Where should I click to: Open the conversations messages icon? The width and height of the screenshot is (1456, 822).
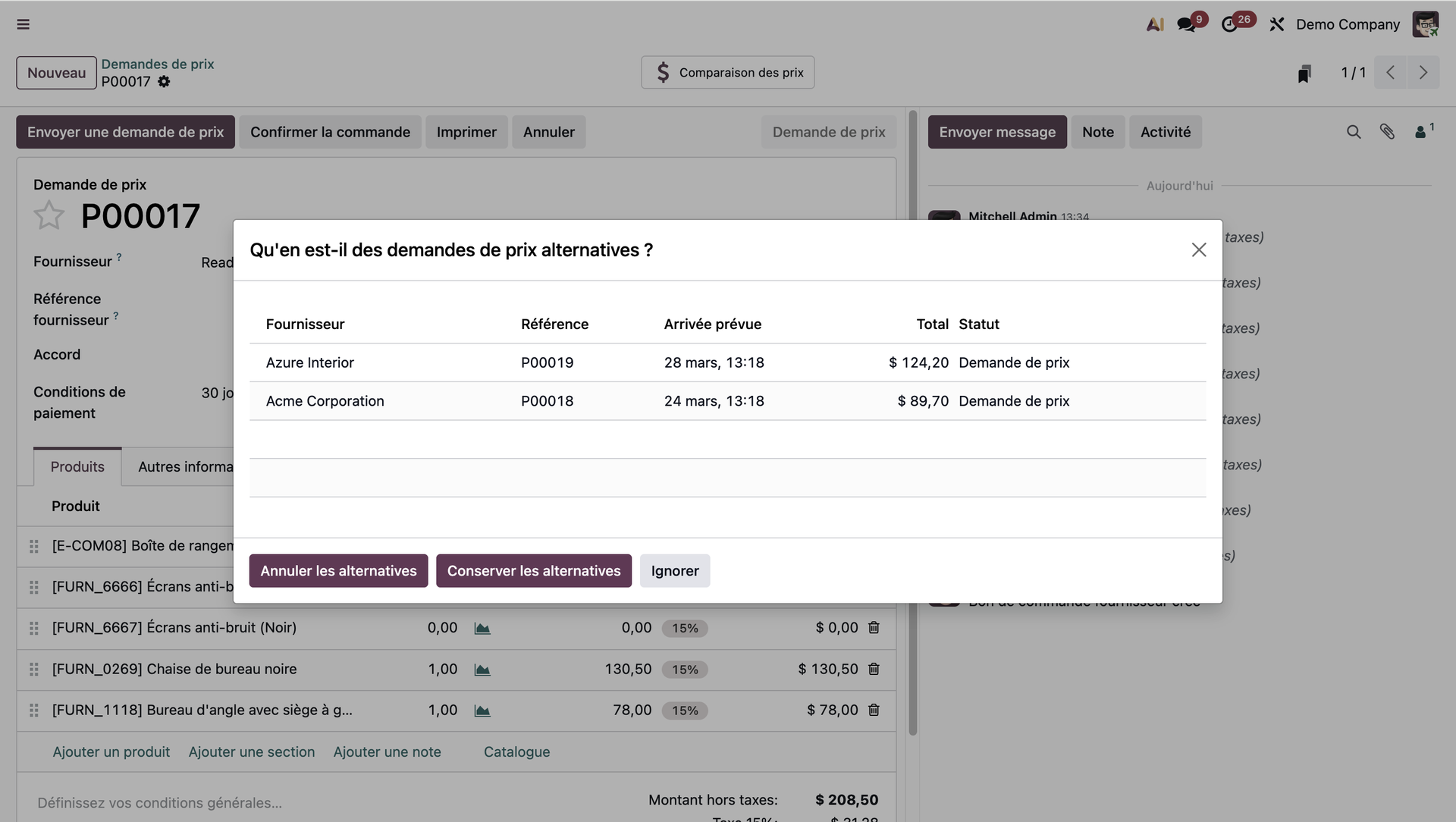click(1186, 24)
